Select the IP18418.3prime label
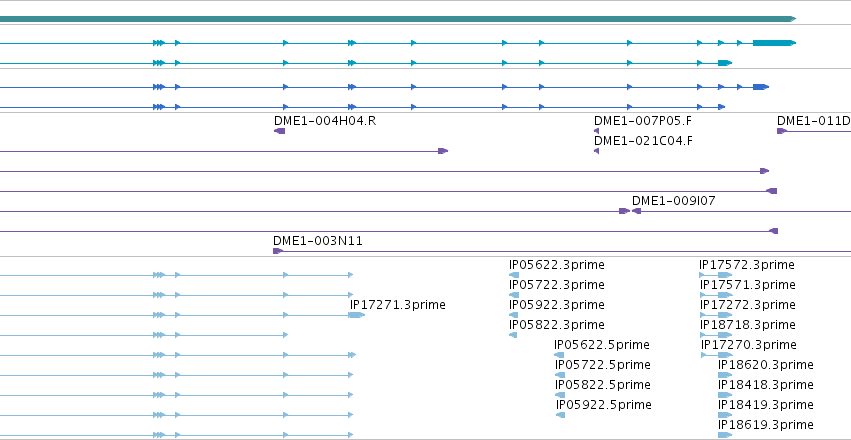Screen dimensions: 851x440 point(766,385)
